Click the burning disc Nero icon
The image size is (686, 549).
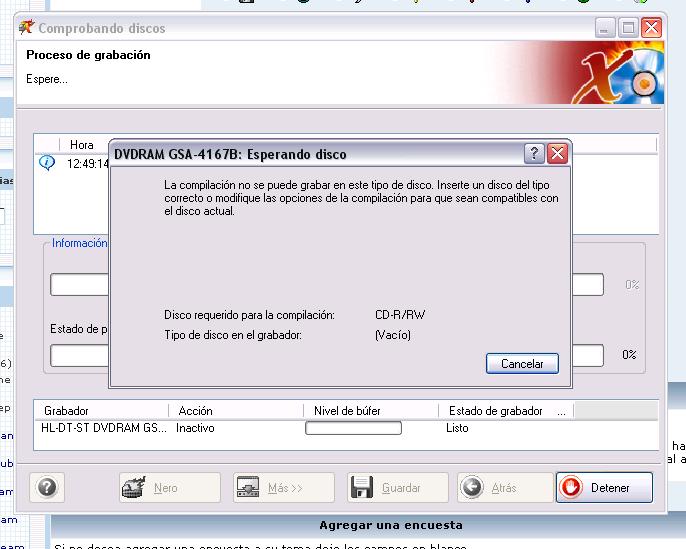tap(133, 487)
